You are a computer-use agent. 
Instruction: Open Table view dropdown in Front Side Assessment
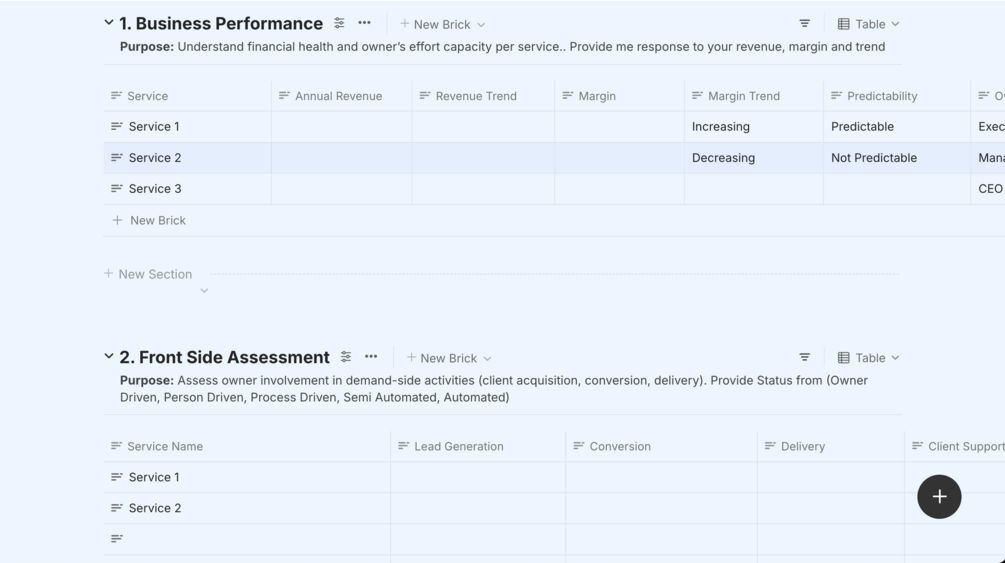coord(868,358)
